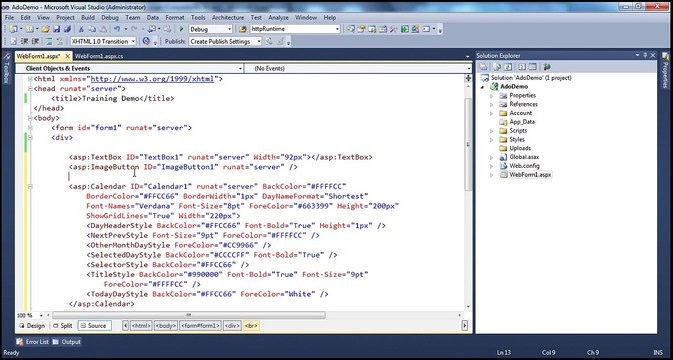Click the Redo arrow icon

[x=134, y=29]
